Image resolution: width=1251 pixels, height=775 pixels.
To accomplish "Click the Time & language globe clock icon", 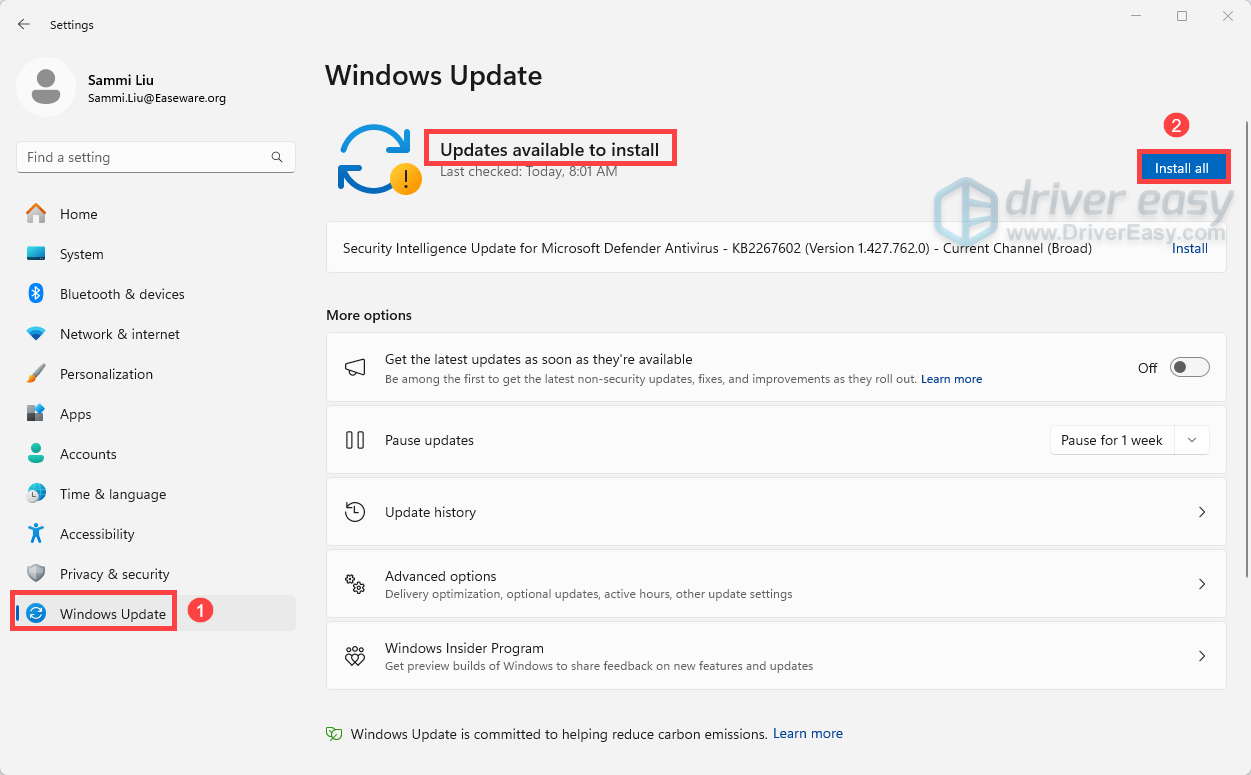I will point(36,494).
